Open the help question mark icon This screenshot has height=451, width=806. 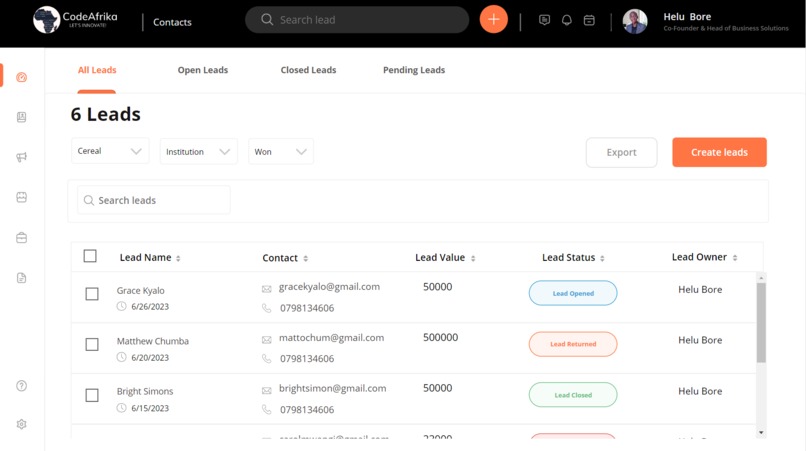(22, 386)
